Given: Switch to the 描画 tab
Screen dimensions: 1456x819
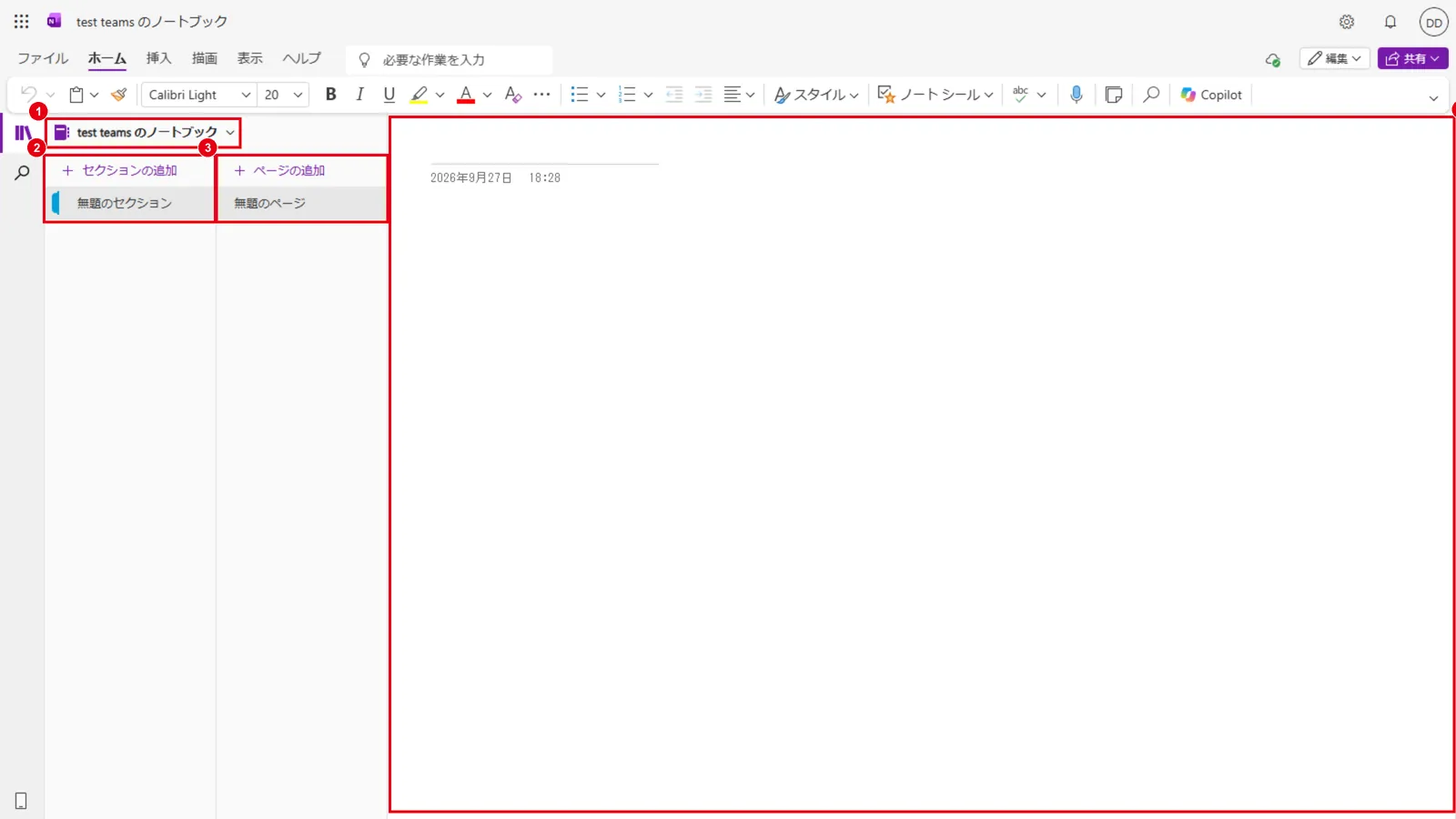Looking at the screenshot, I should point(205,58).
